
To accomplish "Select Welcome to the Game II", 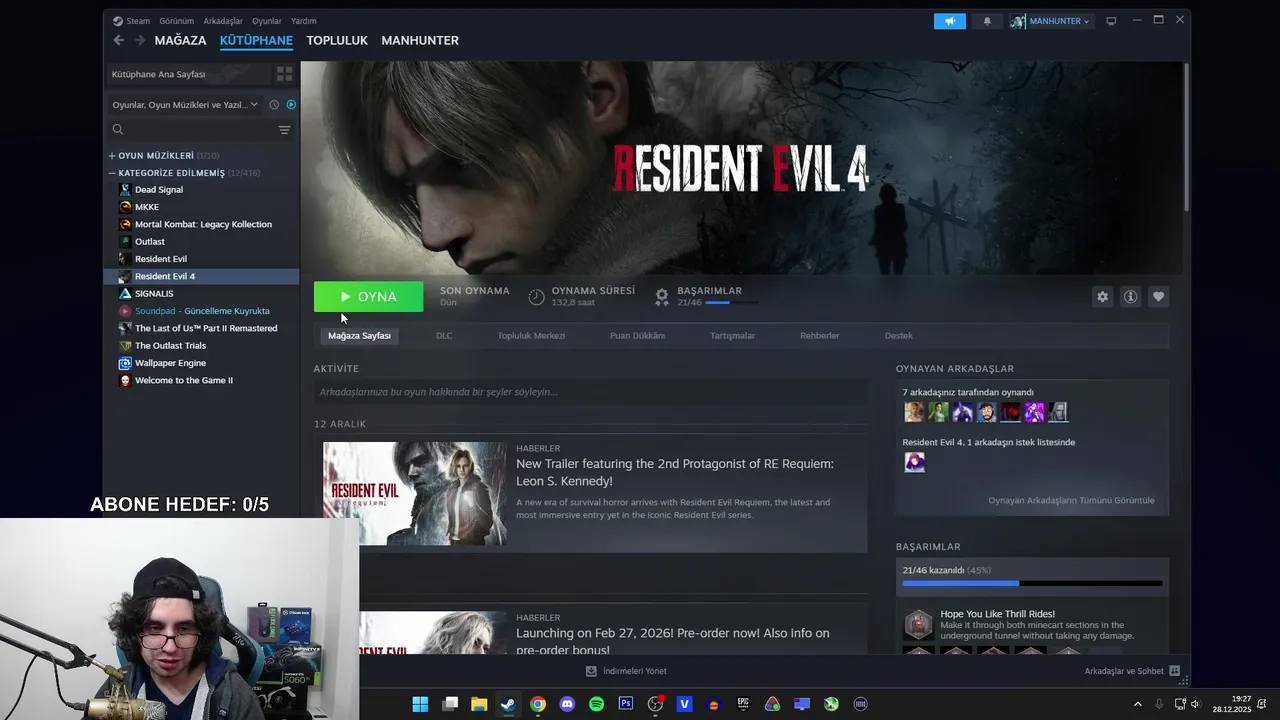I will pos(202,380).
